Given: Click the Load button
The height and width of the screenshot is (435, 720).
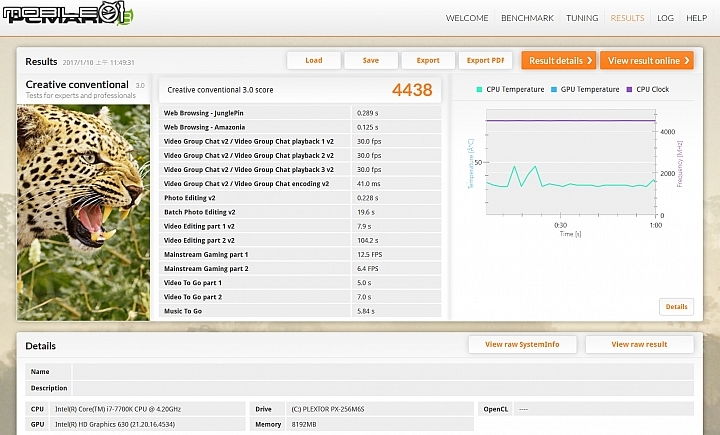Looking at the screenshot, I should tap(314, 60).
